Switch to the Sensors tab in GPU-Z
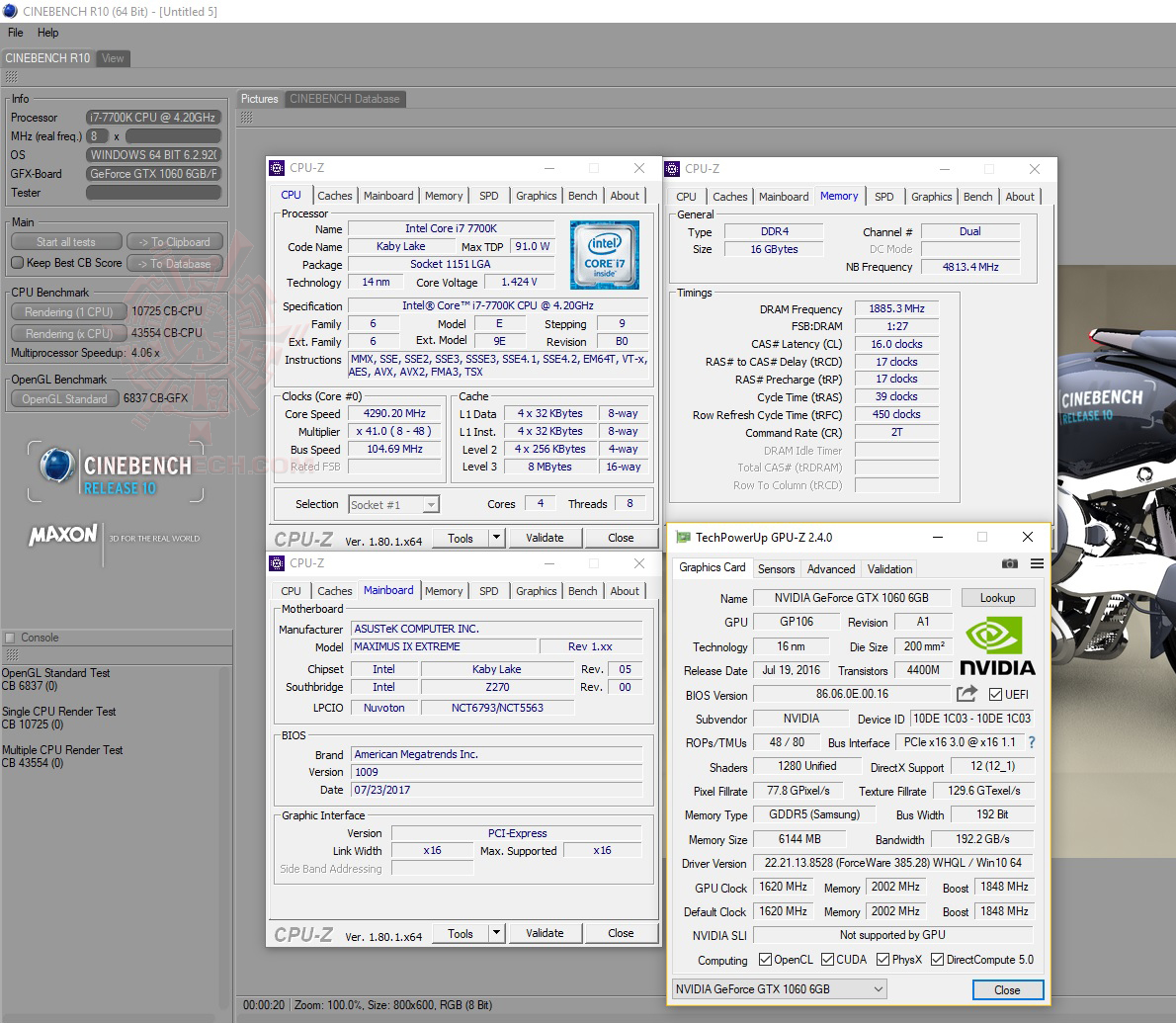 [776, 568]
